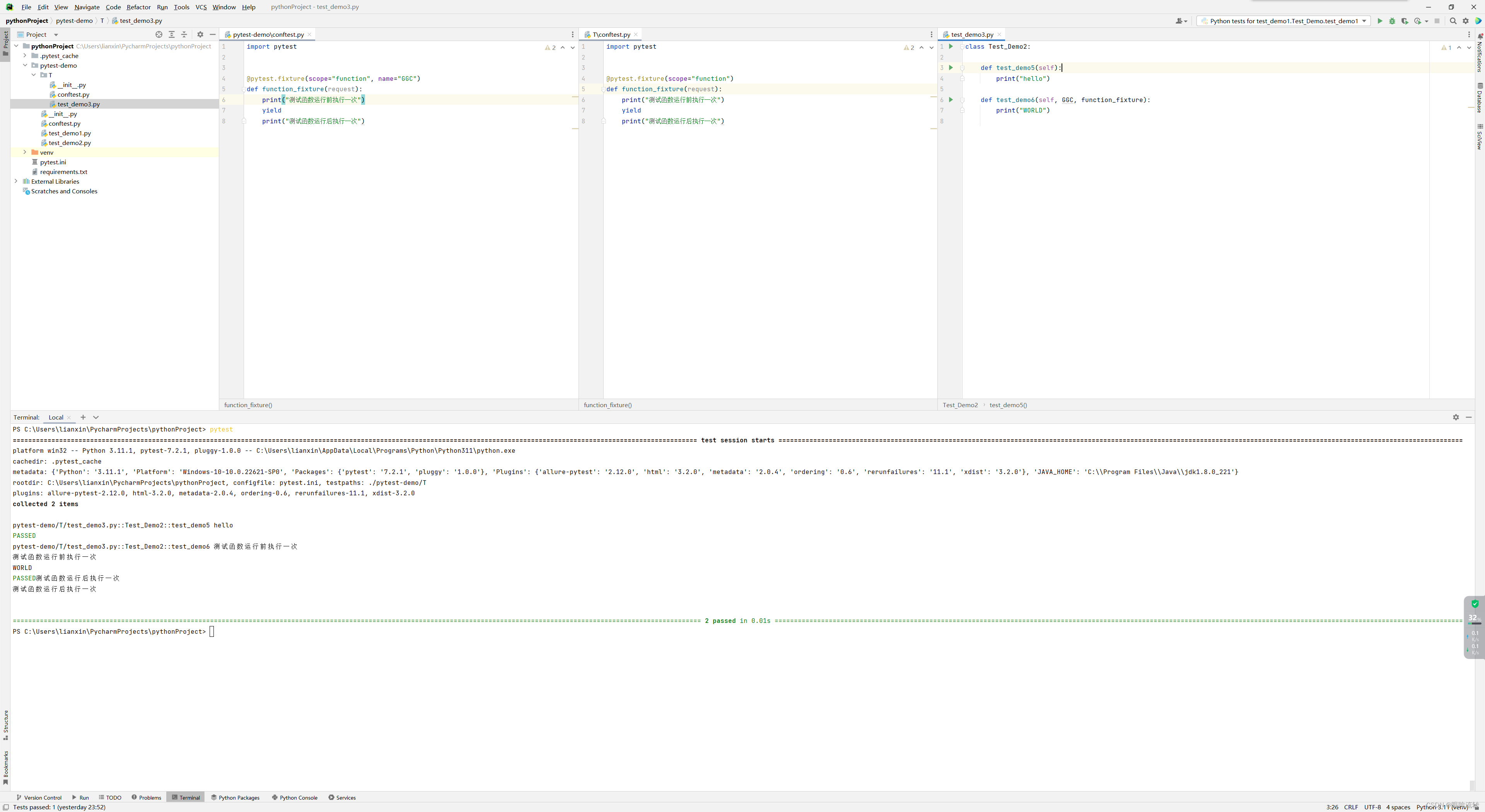1485x812 pixels.
Task: Open IDE settings gear in top toolbar
Action: pos(1465,21)
